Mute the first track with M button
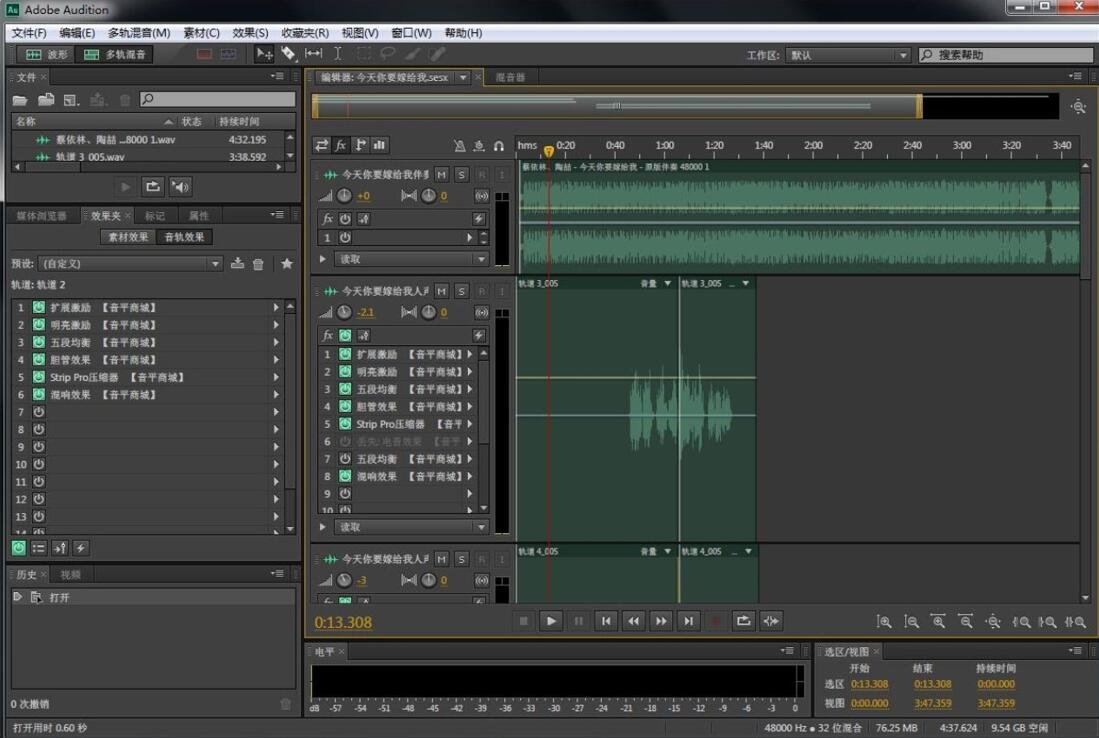The width and height of the screenshot is (1099, 738). tap(441, 174)
